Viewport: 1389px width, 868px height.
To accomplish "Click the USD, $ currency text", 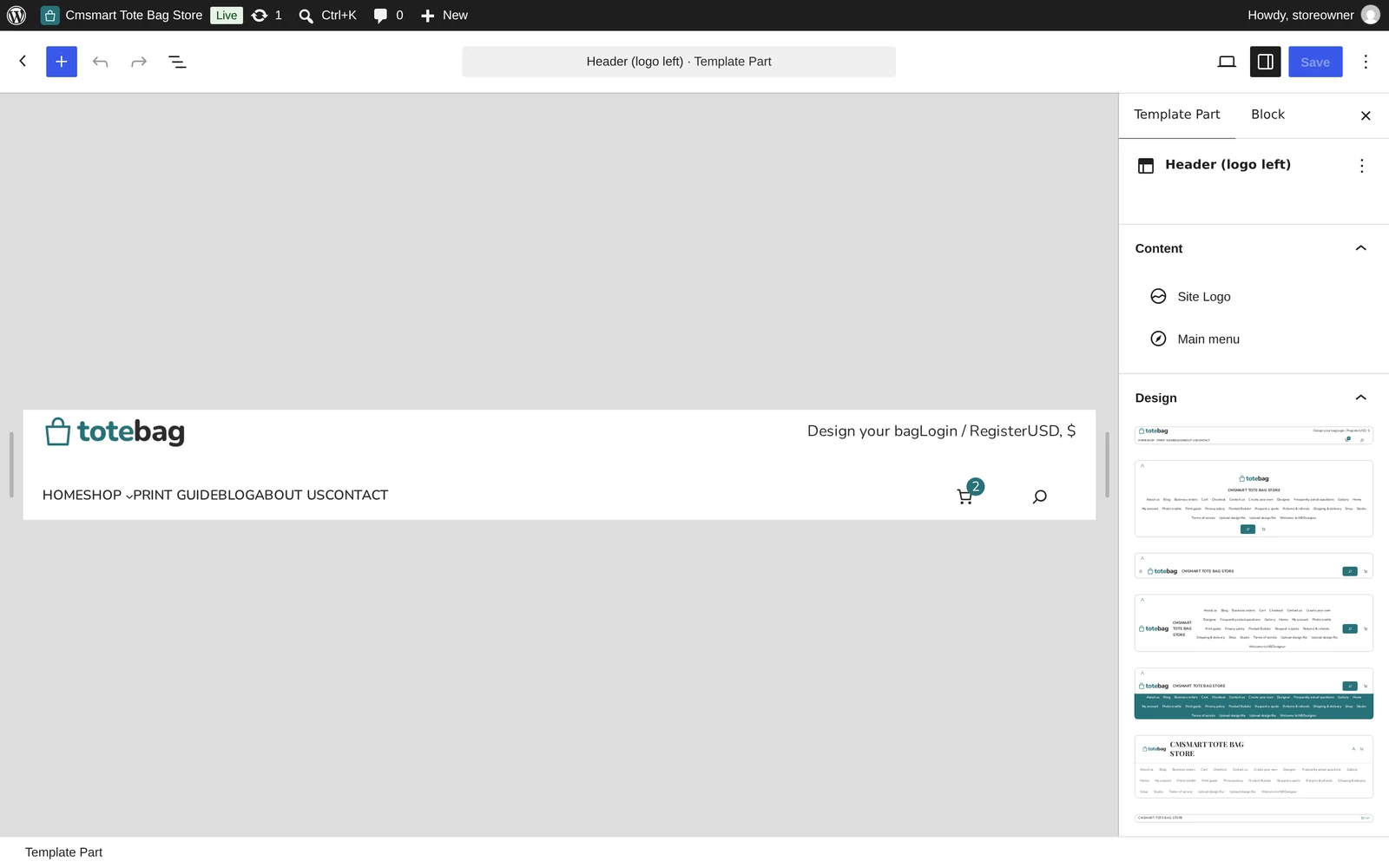I will [1052, 431].
